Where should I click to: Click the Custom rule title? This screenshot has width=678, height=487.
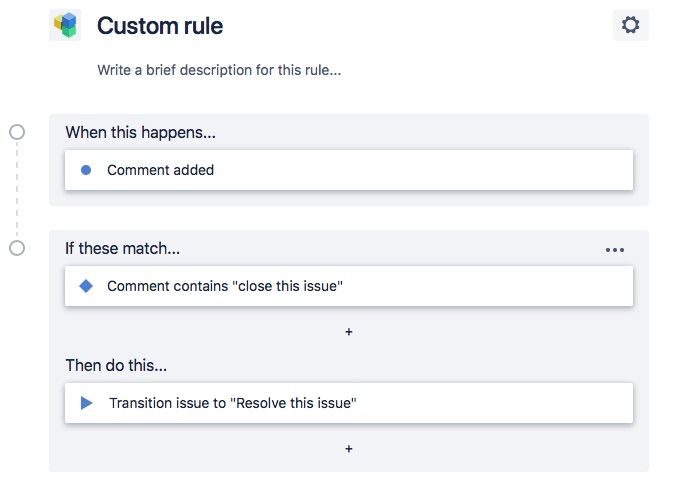click(x=160, y=26)
